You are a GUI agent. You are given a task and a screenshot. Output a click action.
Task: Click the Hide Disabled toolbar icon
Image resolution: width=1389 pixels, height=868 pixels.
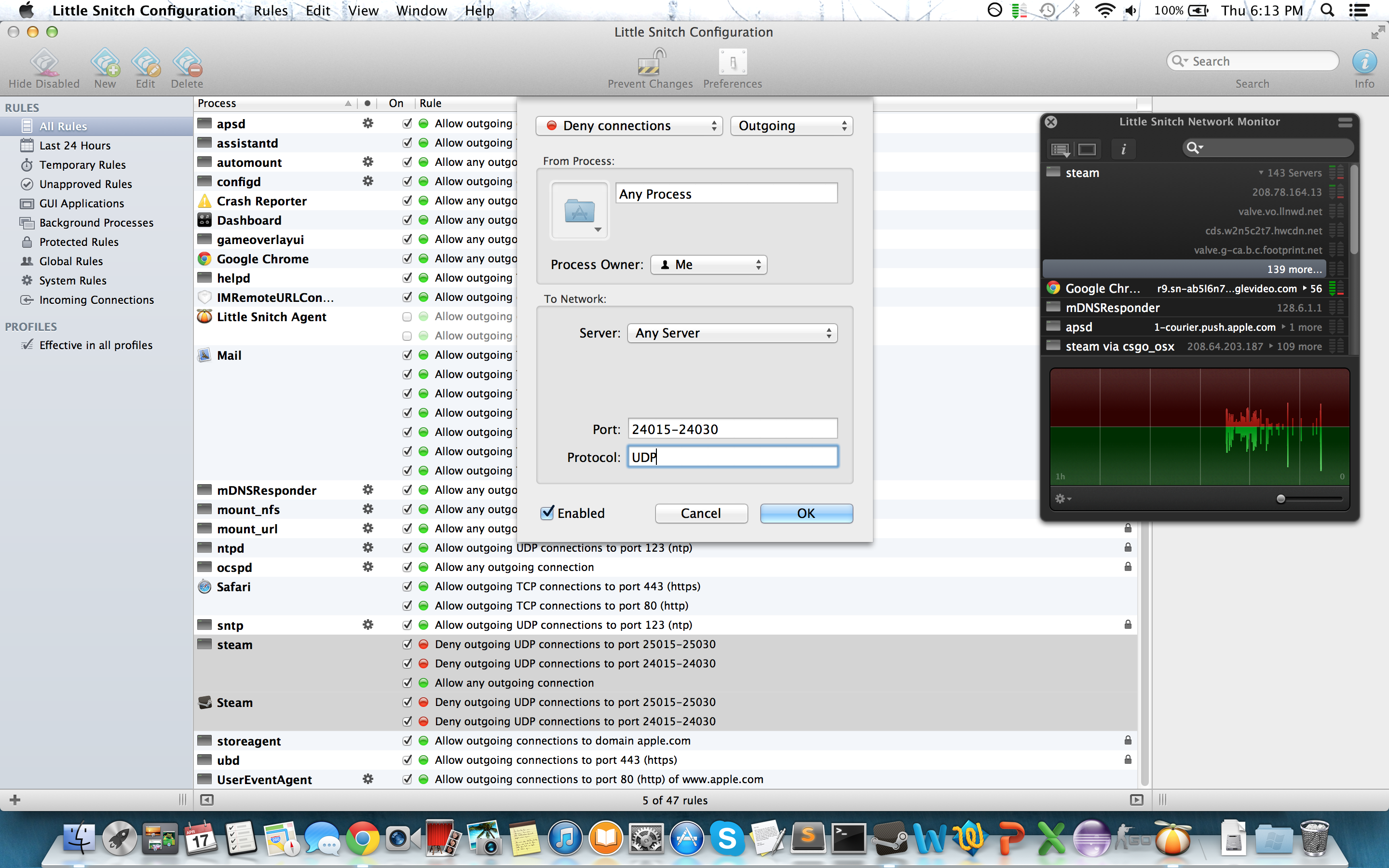(x=44, y=63)
